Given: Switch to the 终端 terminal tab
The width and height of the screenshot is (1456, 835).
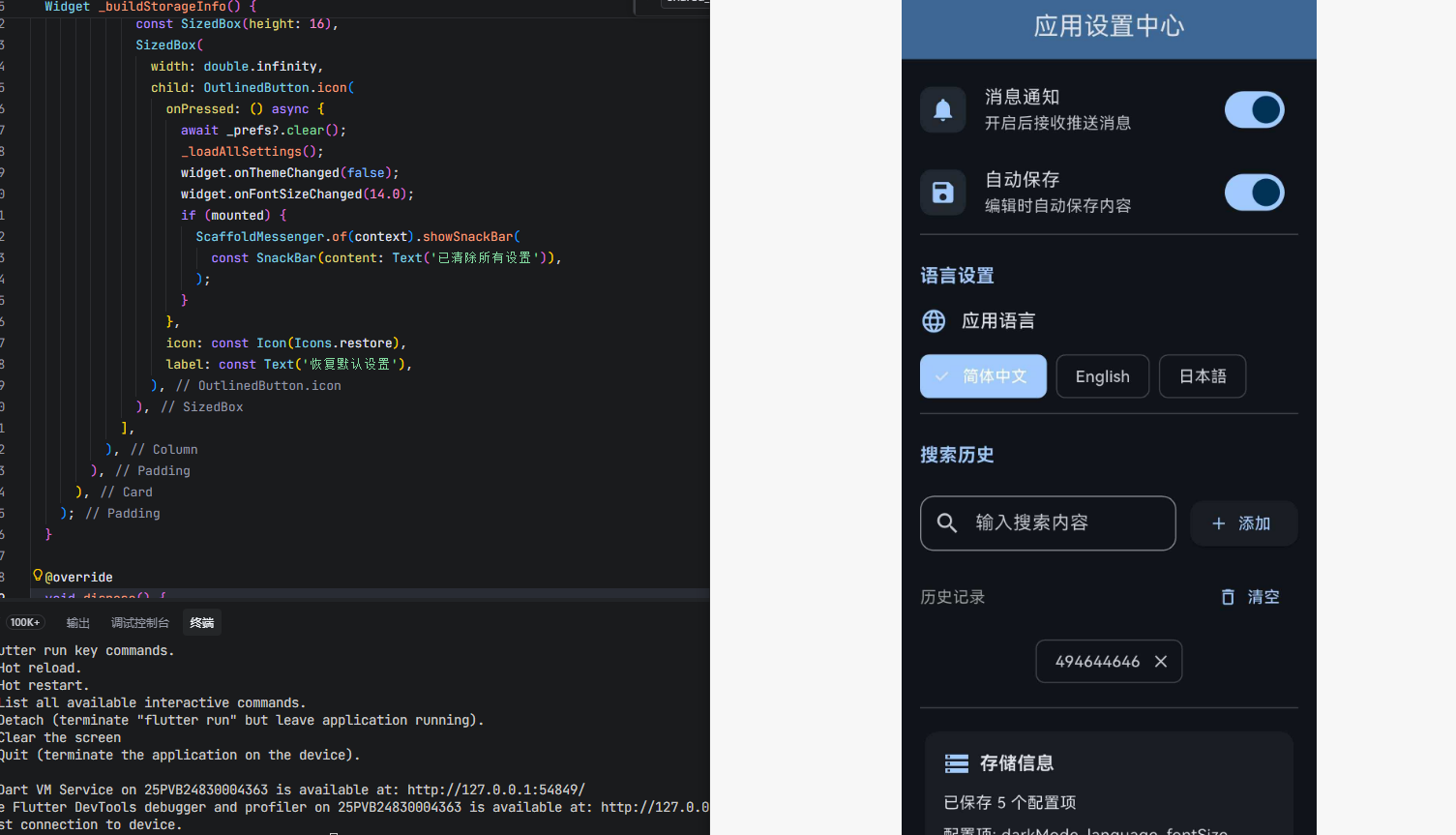Looking at the screenshot, I should pos(202,623).
